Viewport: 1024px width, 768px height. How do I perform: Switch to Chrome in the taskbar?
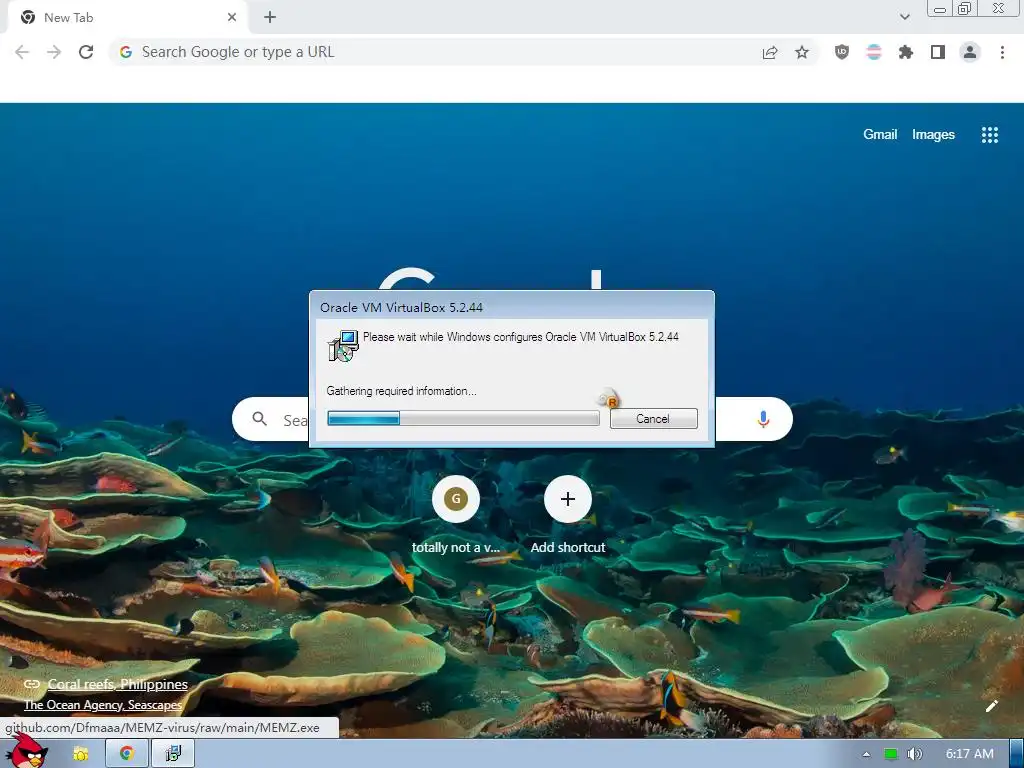(x=127, y=754)
